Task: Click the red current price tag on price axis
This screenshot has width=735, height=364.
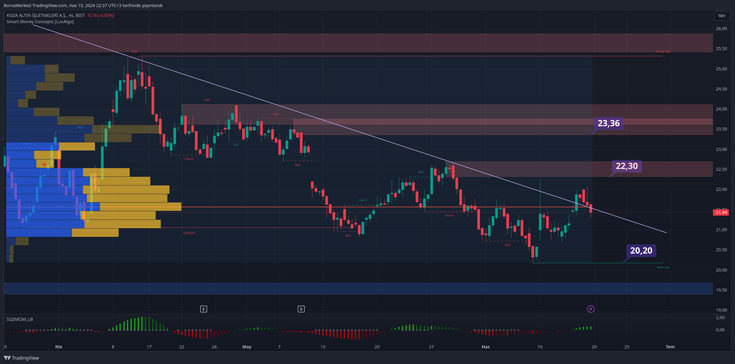Action: click(720, 213)
